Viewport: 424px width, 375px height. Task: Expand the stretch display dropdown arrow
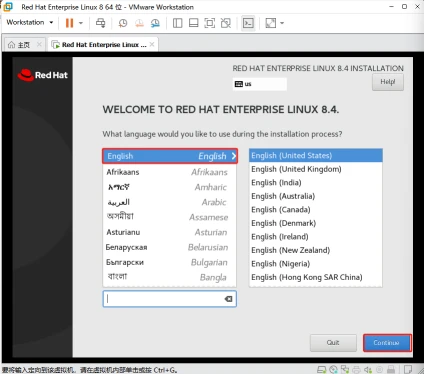pos(282,23)
